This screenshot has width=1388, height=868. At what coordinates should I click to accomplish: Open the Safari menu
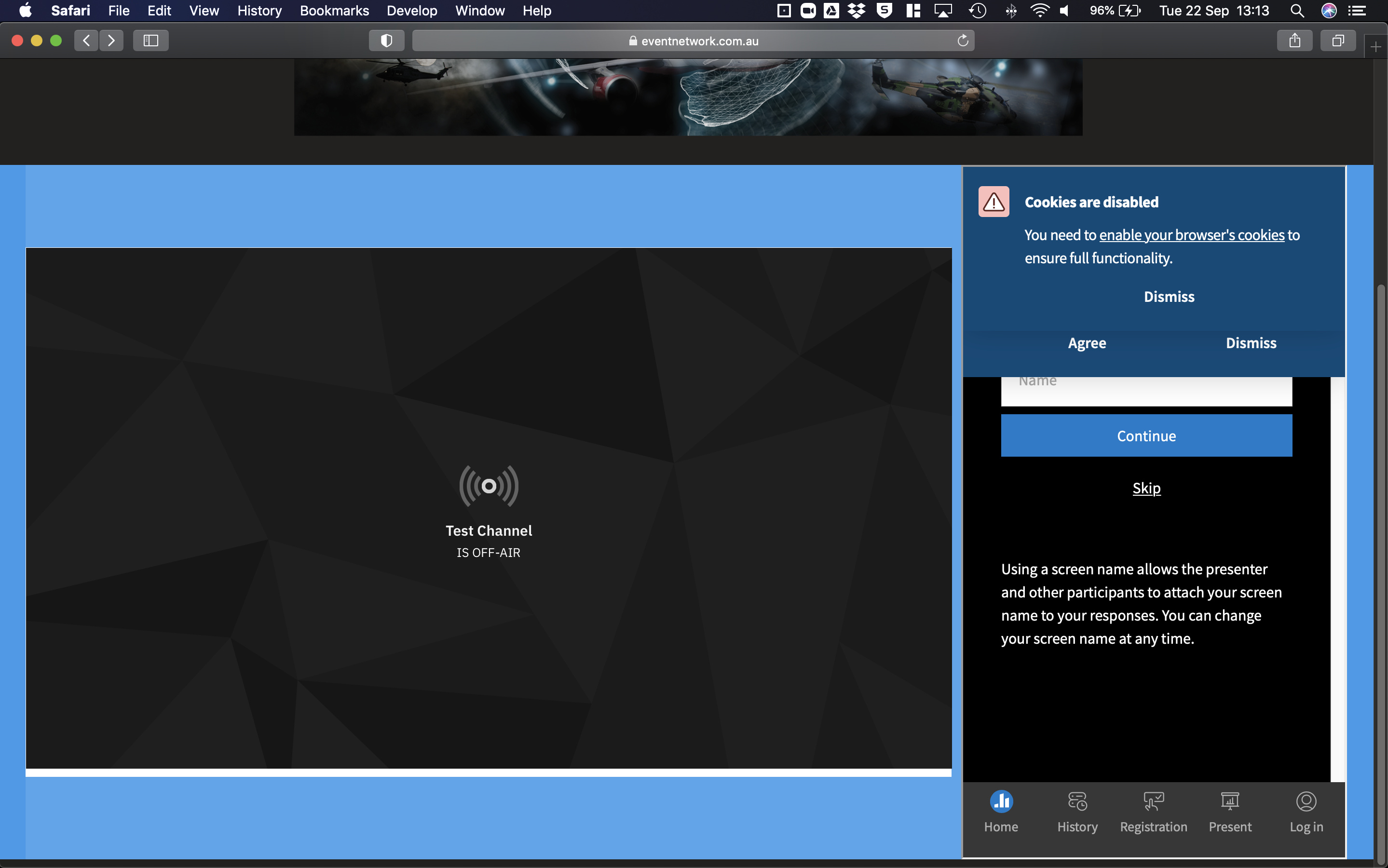pyautogui.click(x=70, y=10)
